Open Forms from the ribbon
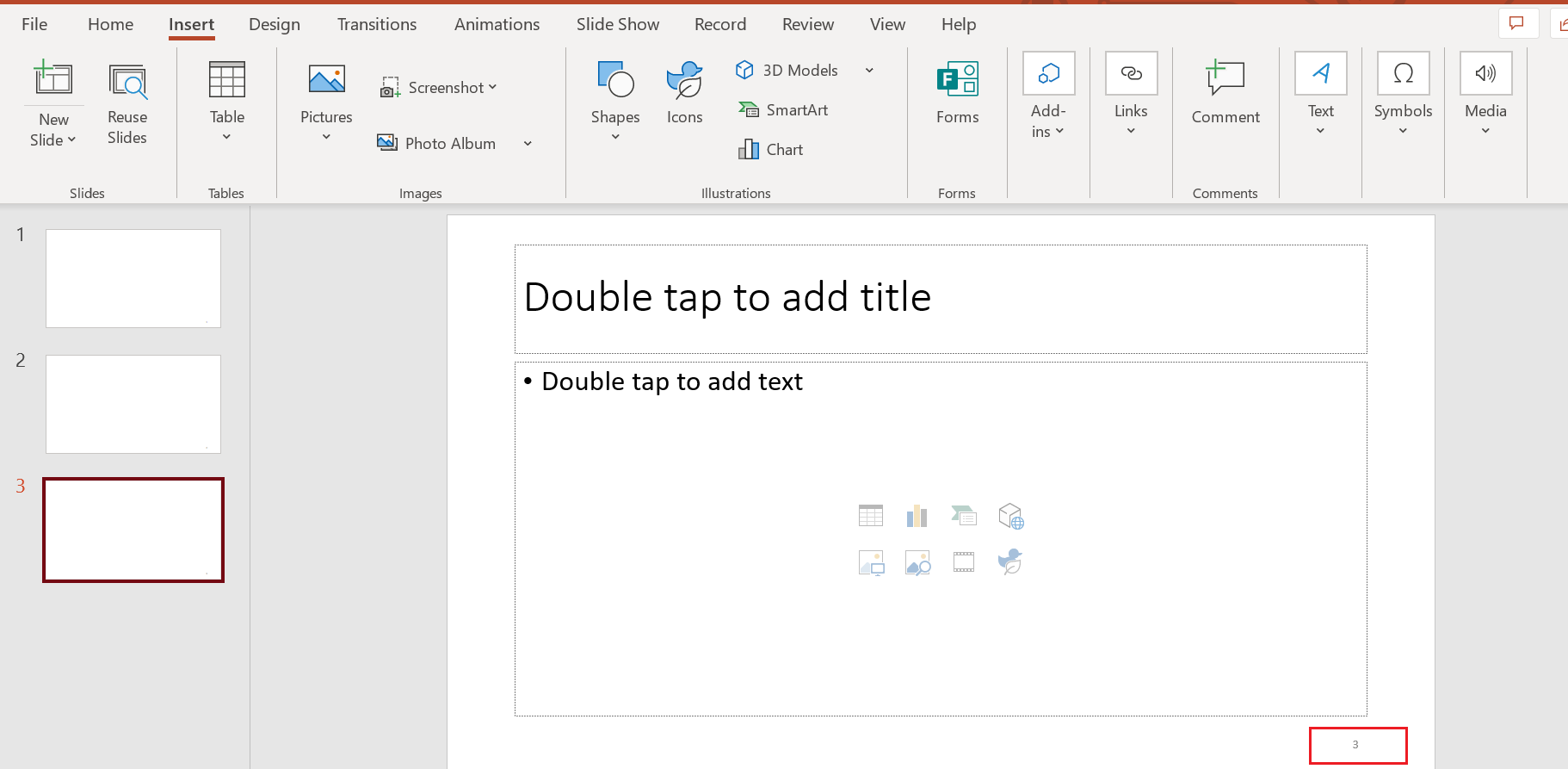The image size is (1568, 769). coord(958,93)
